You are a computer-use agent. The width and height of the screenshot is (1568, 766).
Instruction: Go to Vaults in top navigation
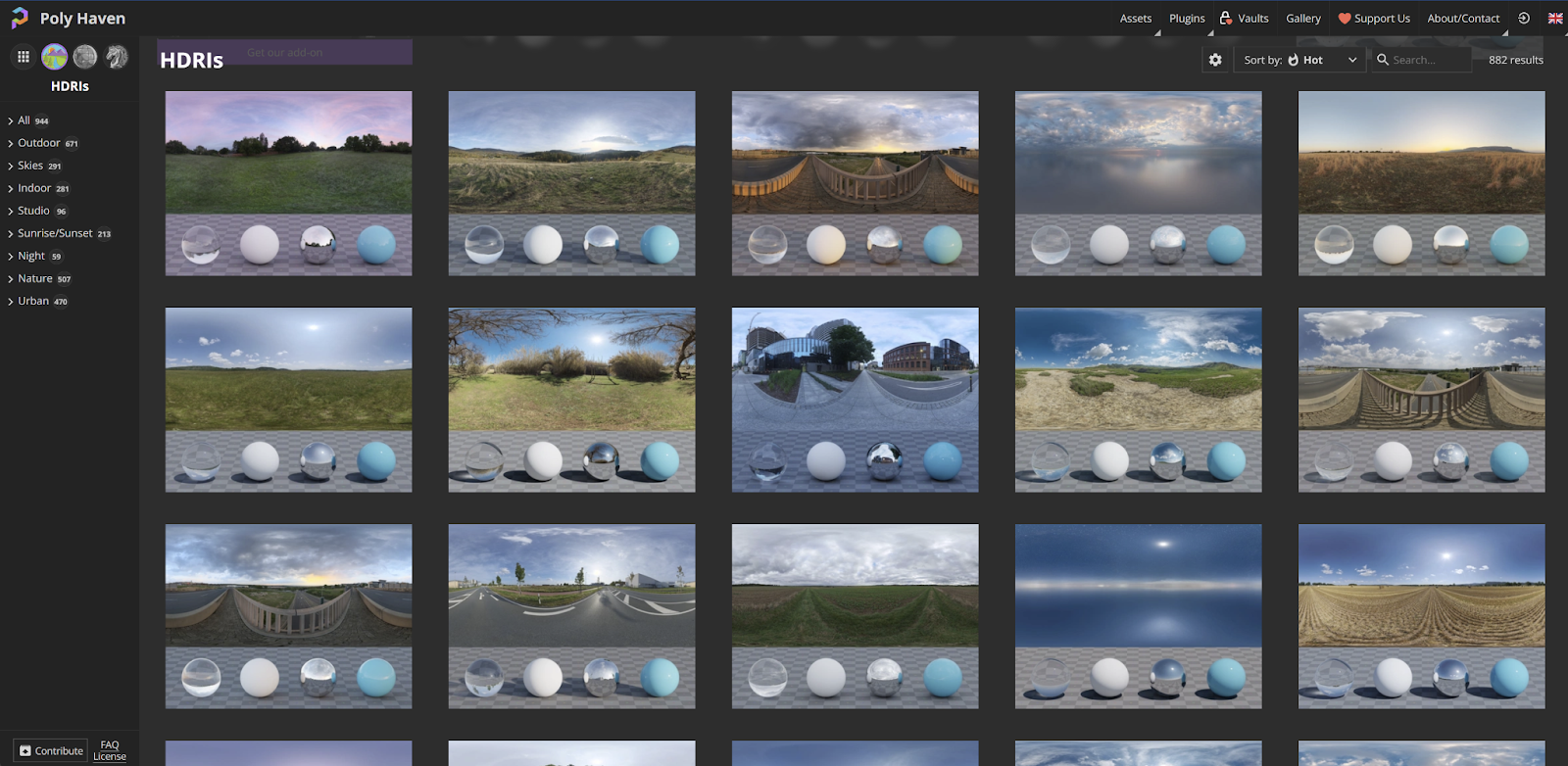(1244, 18)
